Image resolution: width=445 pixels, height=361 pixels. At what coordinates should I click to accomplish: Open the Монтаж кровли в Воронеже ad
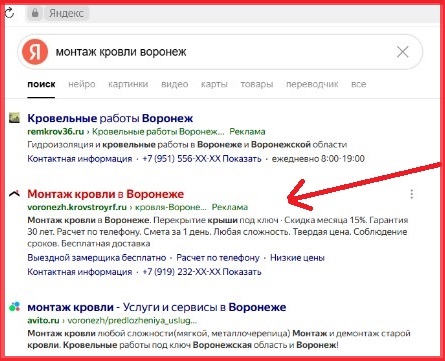[105, 194]
